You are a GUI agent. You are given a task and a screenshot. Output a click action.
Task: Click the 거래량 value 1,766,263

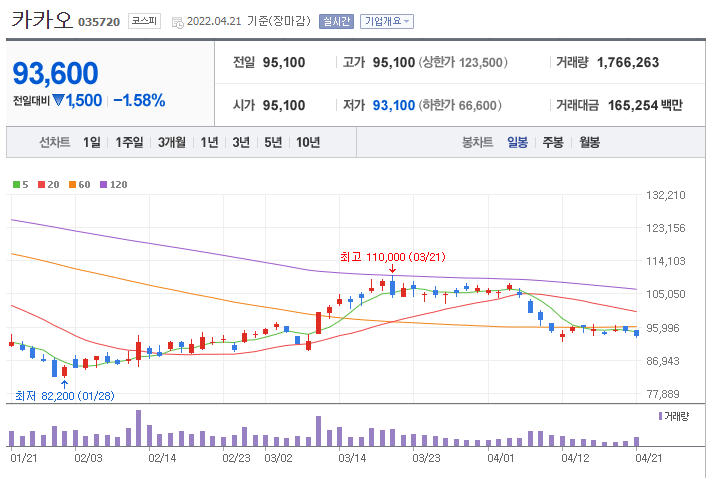point(628,62)
